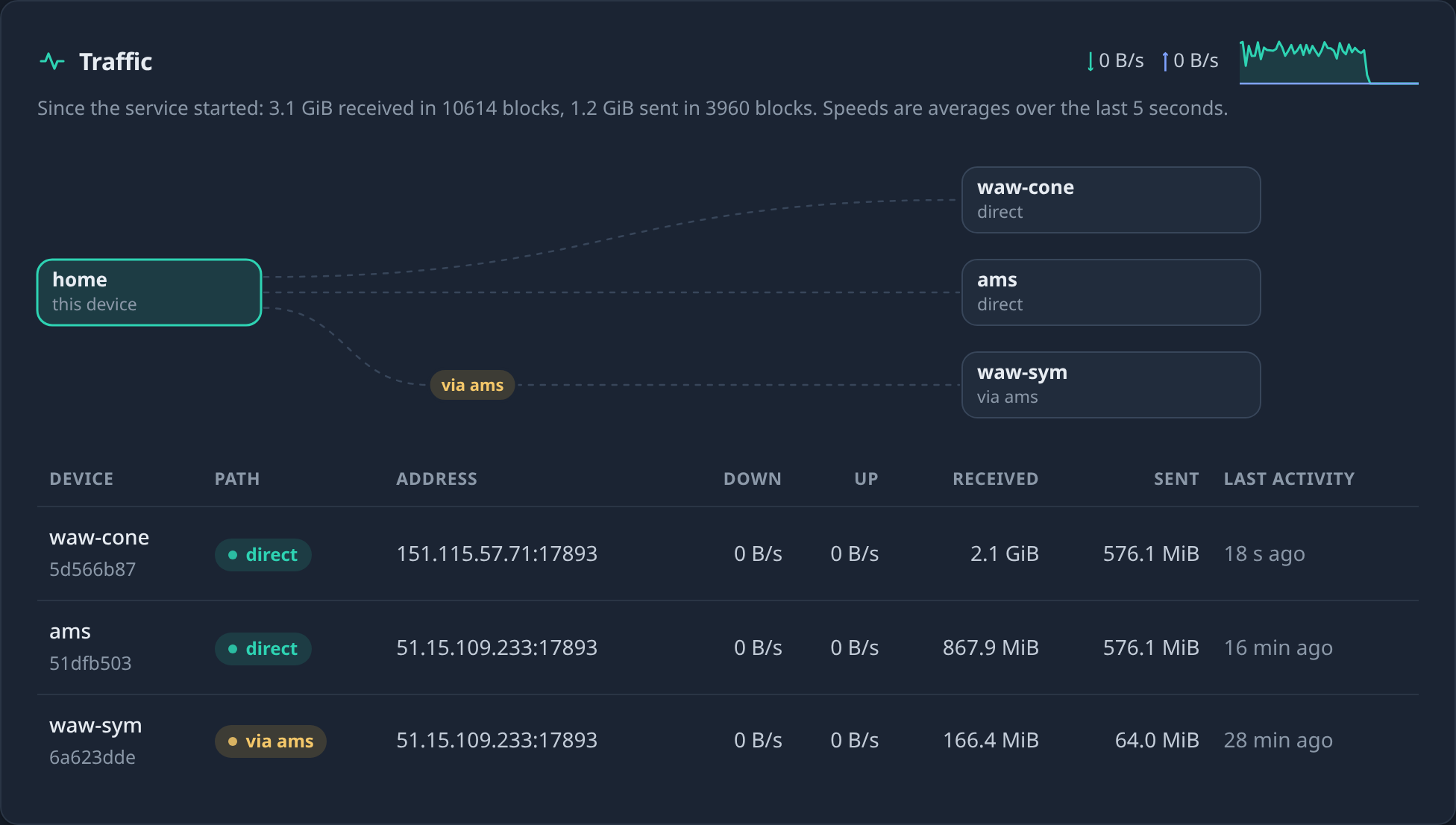
Task: Select the waw-sym topology node
Action: click(x=1111, y=385)
